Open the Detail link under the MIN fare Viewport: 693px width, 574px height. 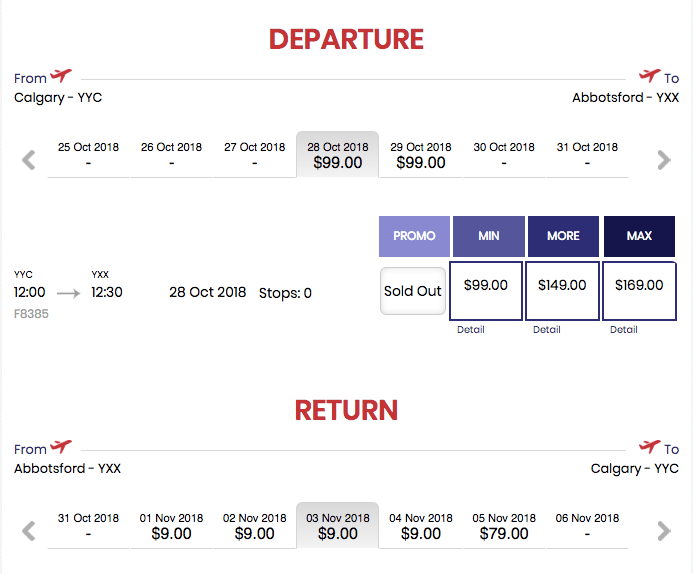coord(471,330)
